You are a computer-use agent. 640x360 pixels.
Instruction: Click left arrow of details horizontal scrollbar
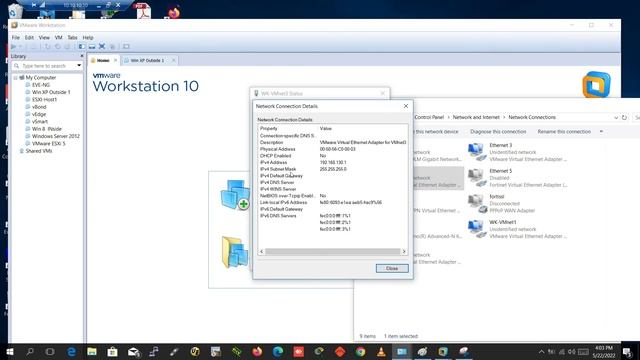tap(262, 252)
